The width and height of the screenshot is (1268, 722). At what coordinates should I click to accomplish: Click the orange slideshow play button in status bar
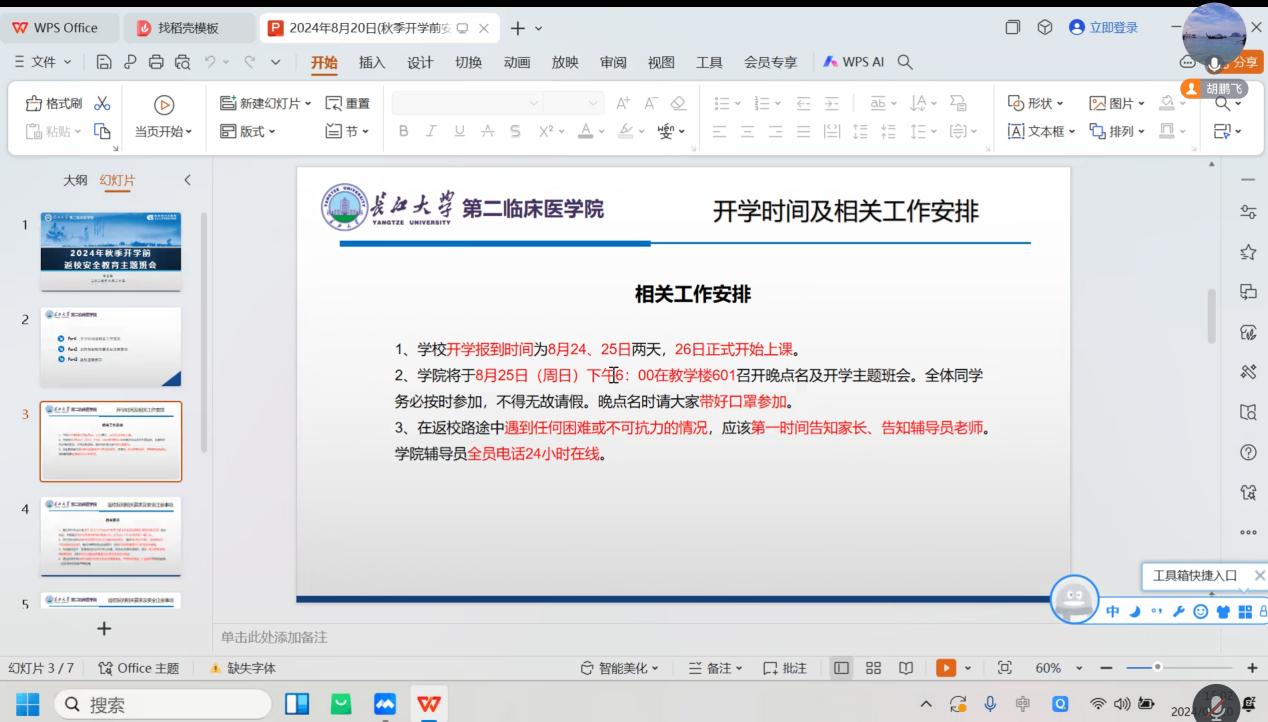click(946, 668)
